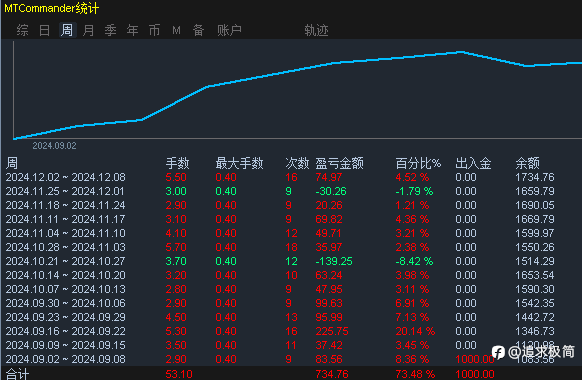The height and width of the screenshot is (380, 582).
Task: Click the chart date label 2024.09.02
Action: (55, 146)
